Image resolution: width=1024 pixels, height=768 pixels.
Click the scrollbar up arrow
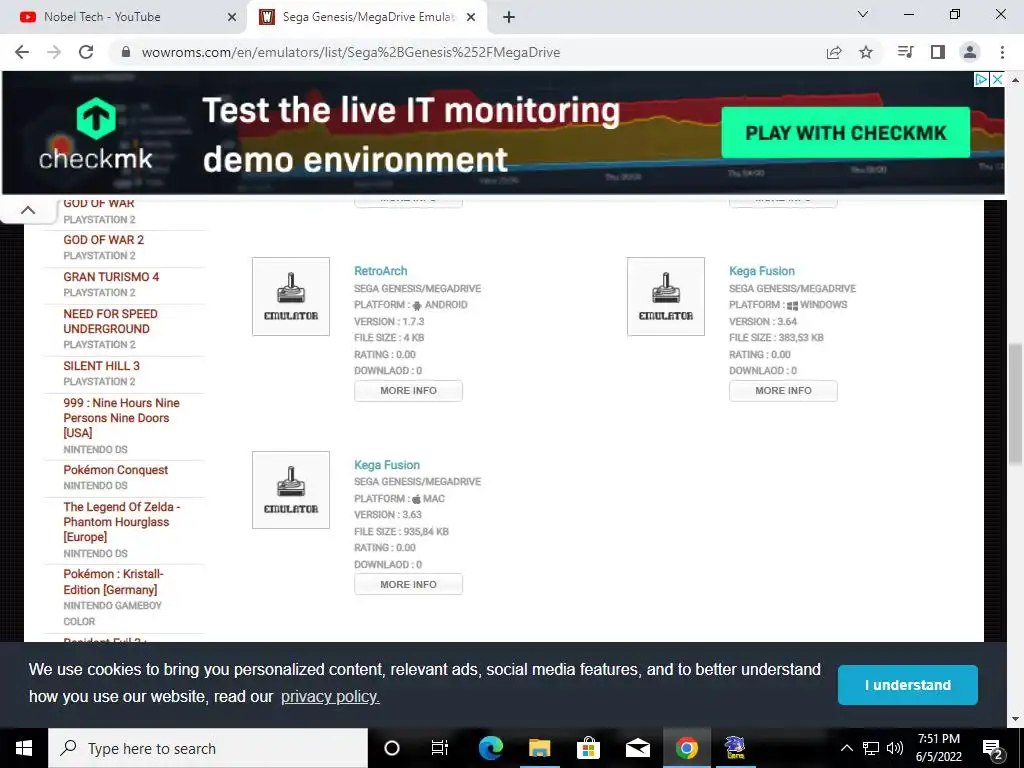(1015, 80)
